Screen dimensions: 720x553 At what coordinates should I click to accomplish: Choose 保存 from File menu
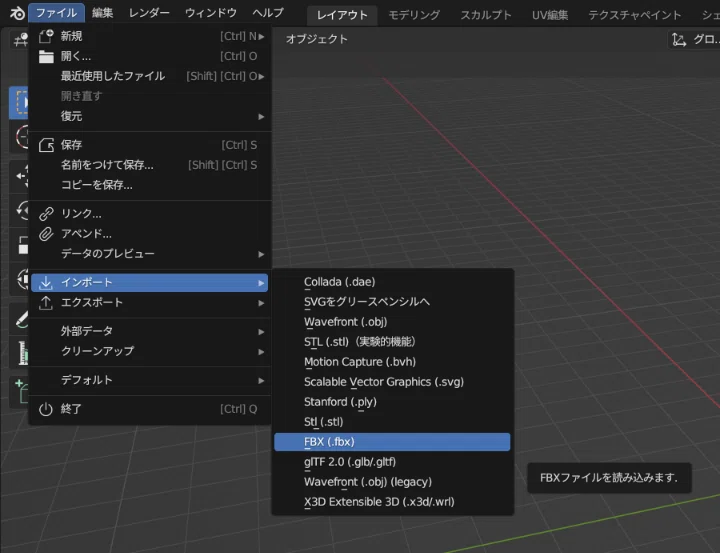coord(150,145)
